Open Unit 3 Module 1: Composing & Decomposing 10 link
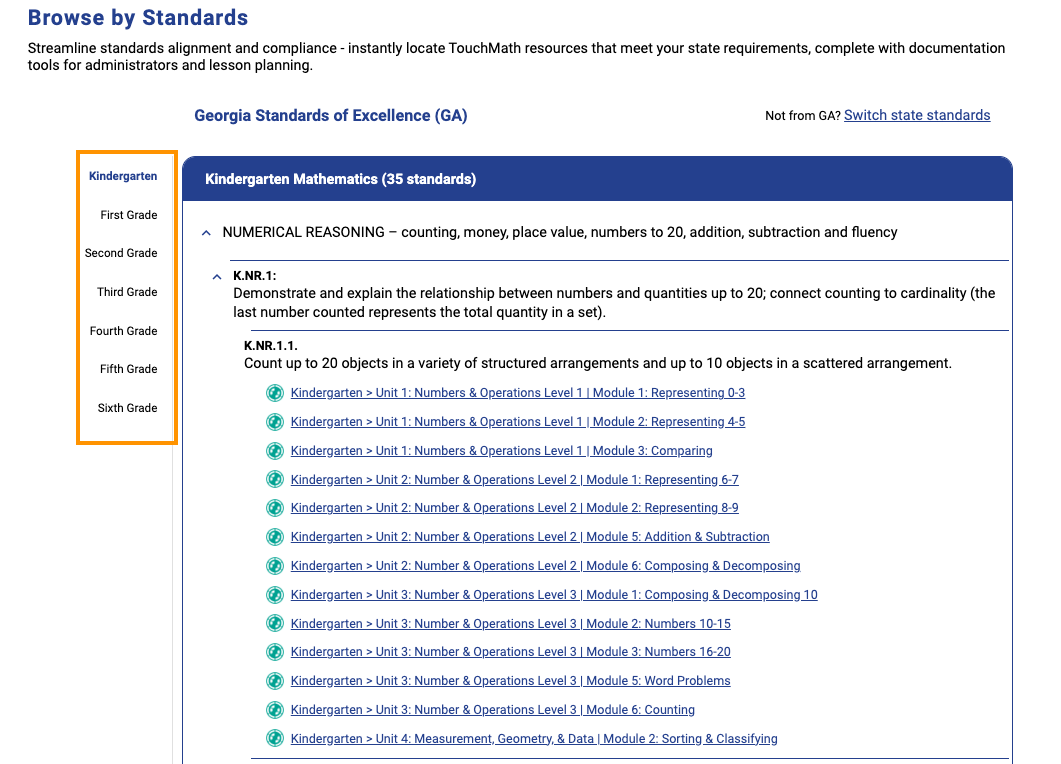Image resolution: width=1061 pixels, height=764 pixels. 554,595
